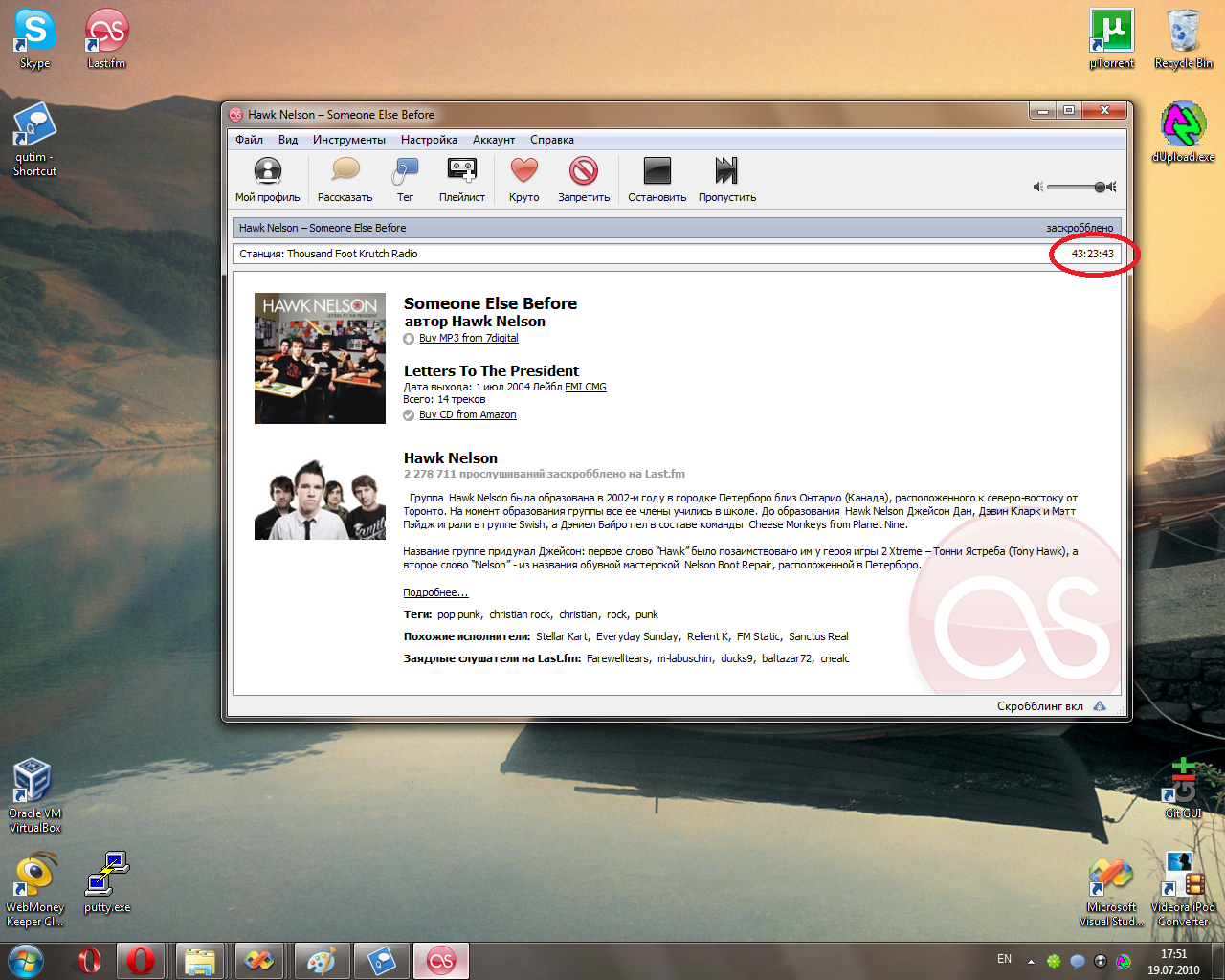The height and width of the screenshot is (980, 1225).
Task: Love the track with Круто heart icon
Action: coord(523,180)
